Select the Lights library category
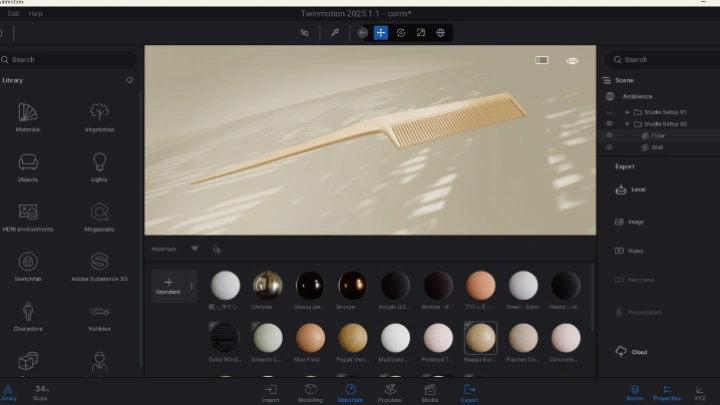Image resolution: width=720 pixels, height=405 pixels. (99, 165)
